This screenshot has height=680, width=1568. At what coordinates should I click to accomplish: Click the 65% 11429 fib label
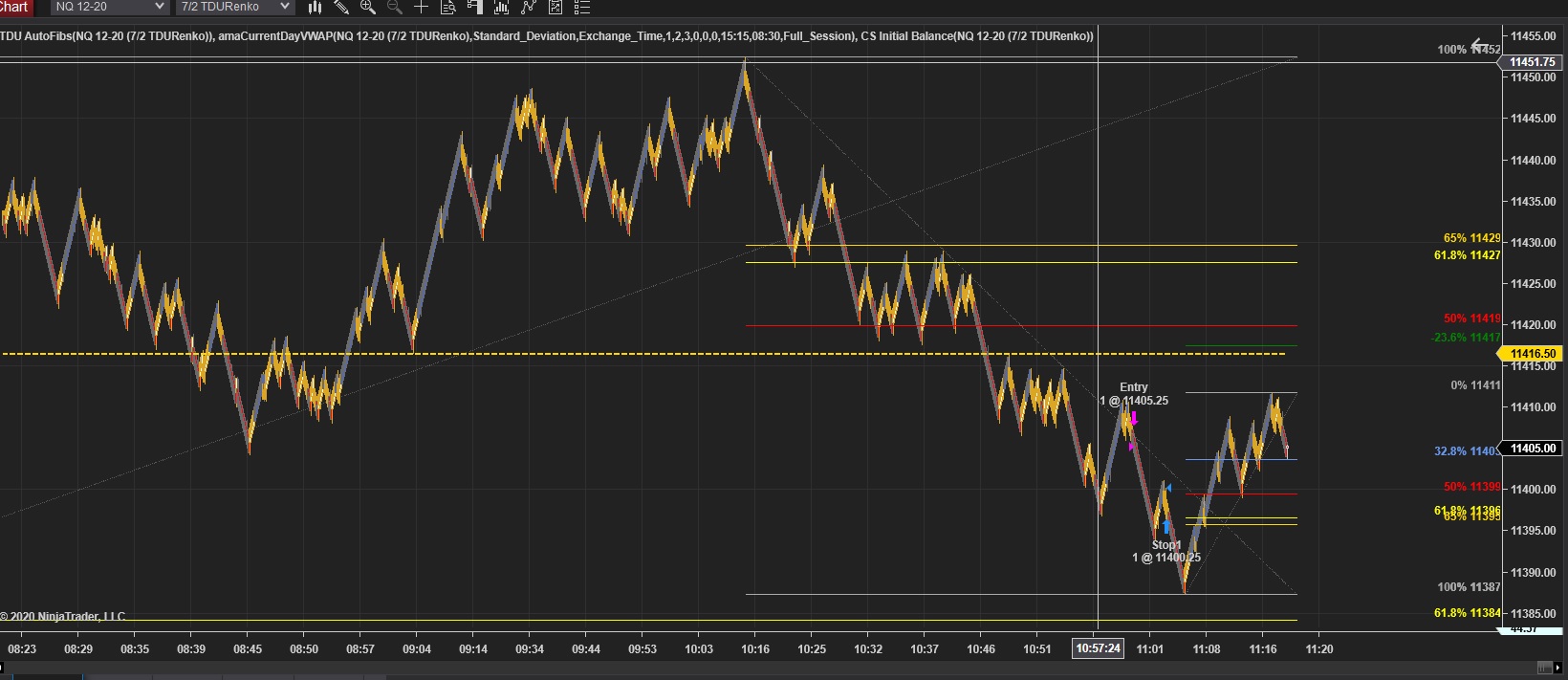click(x=1471, y=238)
